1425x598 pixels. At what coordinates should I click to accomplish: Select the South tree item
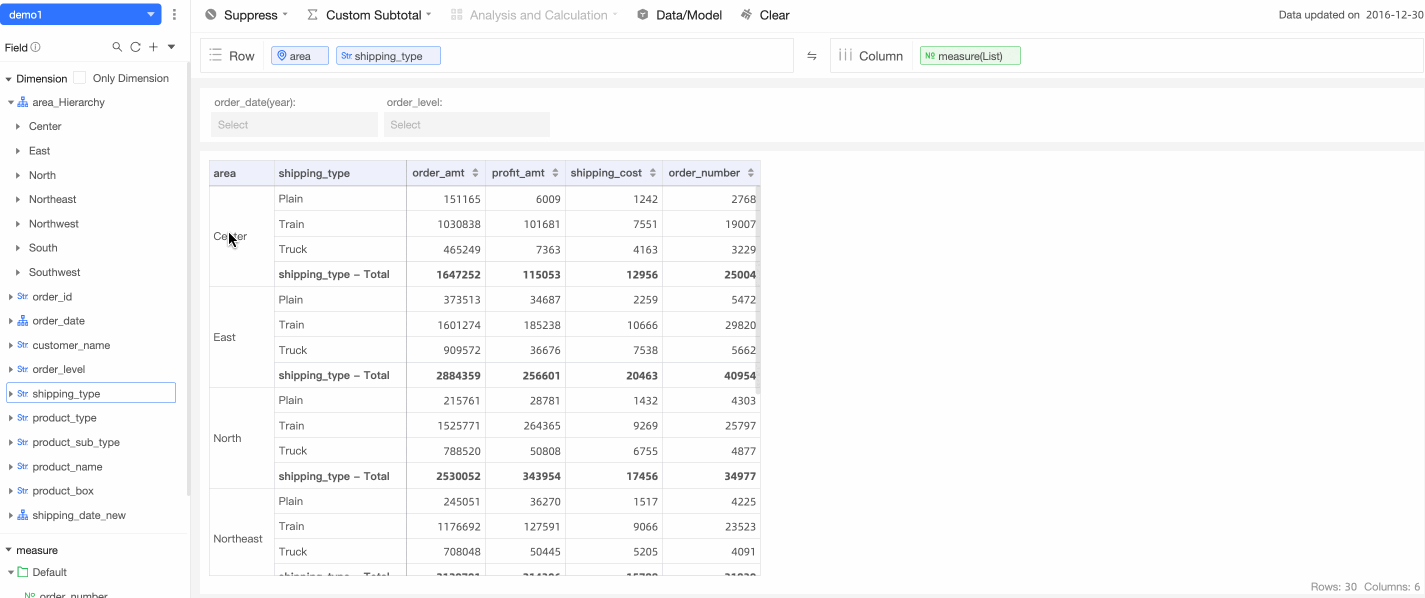point(43,248)
